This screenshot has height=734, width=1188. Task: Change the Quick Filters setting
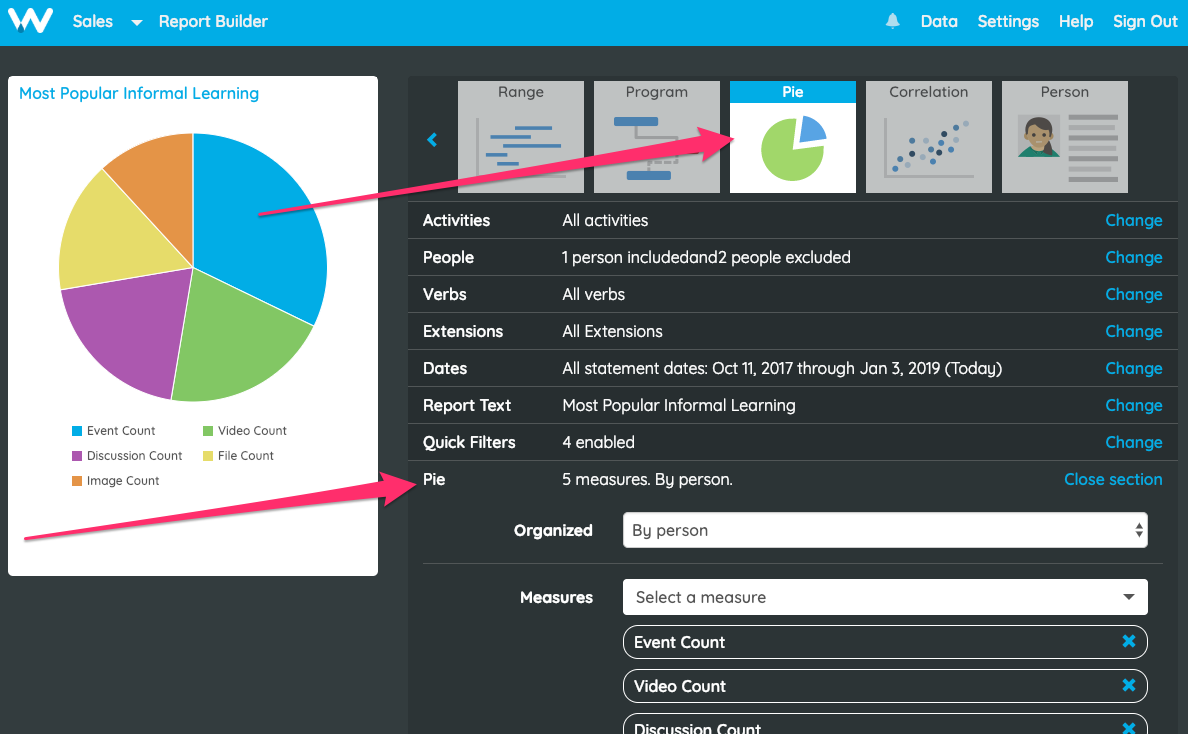pyautogui.click(x=1133, y=442)
